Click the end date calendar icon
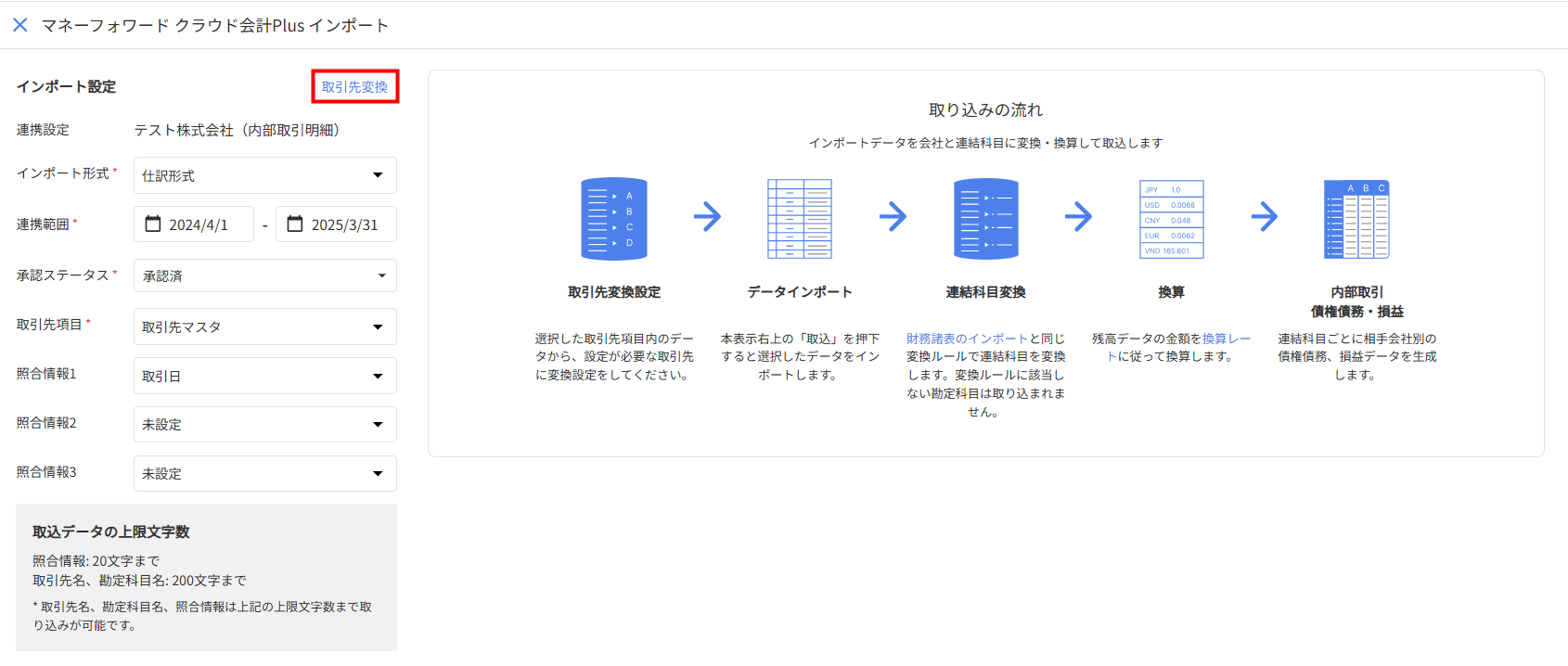This screenshot has width=1568, height=666. 295,224
